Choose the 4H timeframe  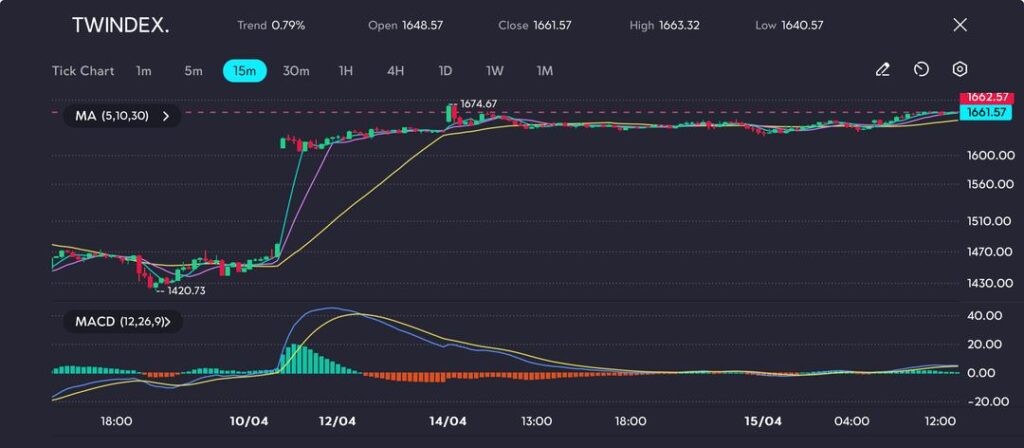[395, 71]
